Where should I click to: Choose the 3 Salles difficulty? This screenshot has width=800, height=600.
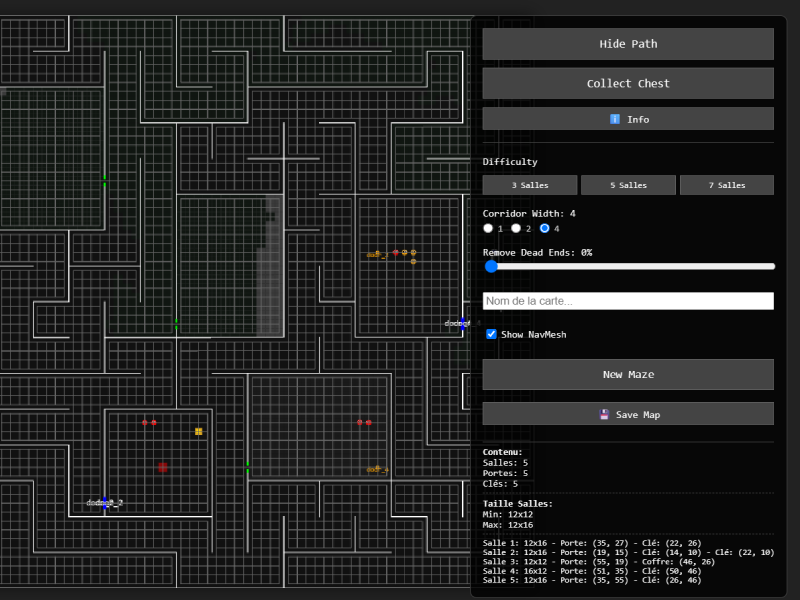530,185
